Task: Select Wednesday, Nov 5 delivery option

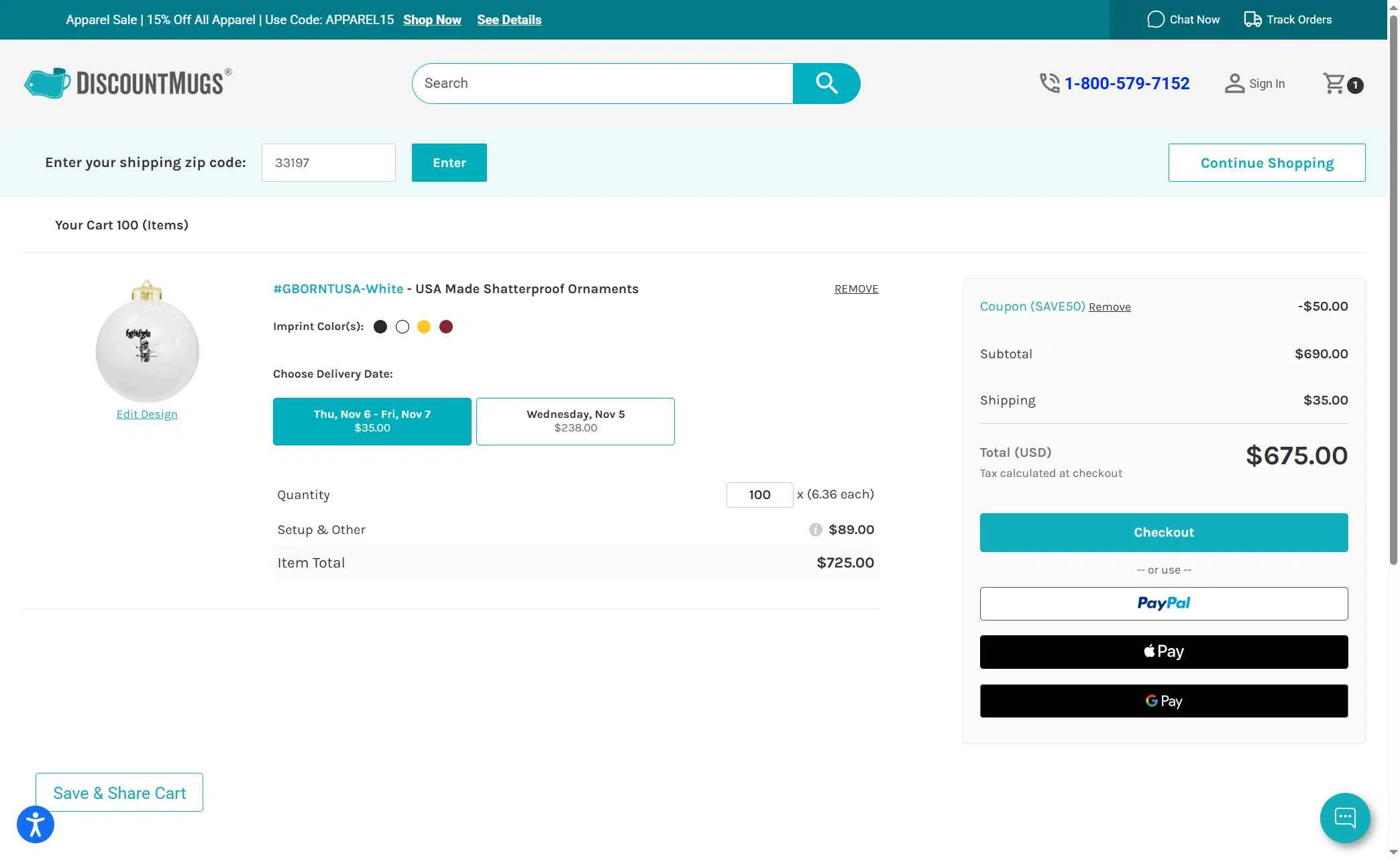Action: [x=575, y=421]
